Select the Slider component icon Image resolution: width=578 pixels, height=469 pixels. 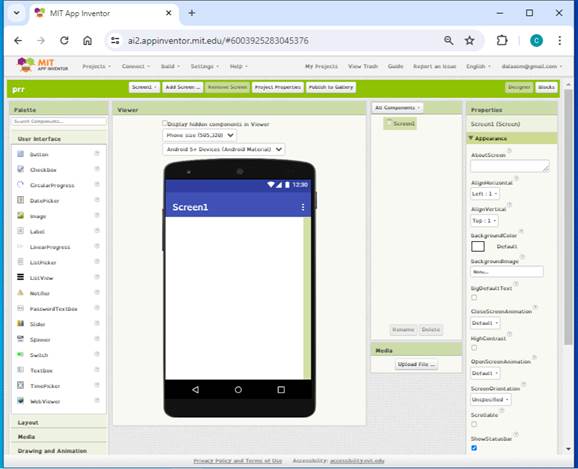pos(21,324)
